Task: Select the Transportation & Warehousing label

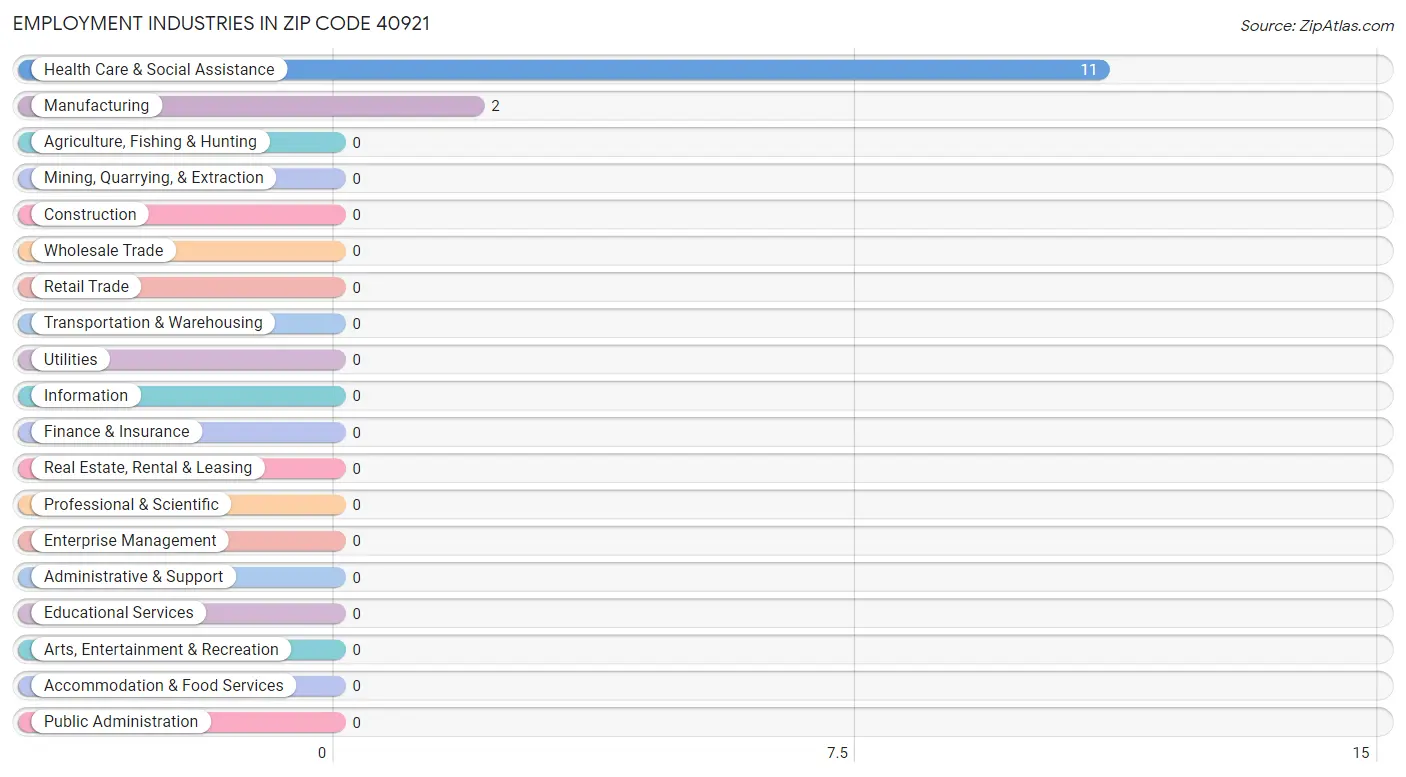Action: (x=153, y=323)
